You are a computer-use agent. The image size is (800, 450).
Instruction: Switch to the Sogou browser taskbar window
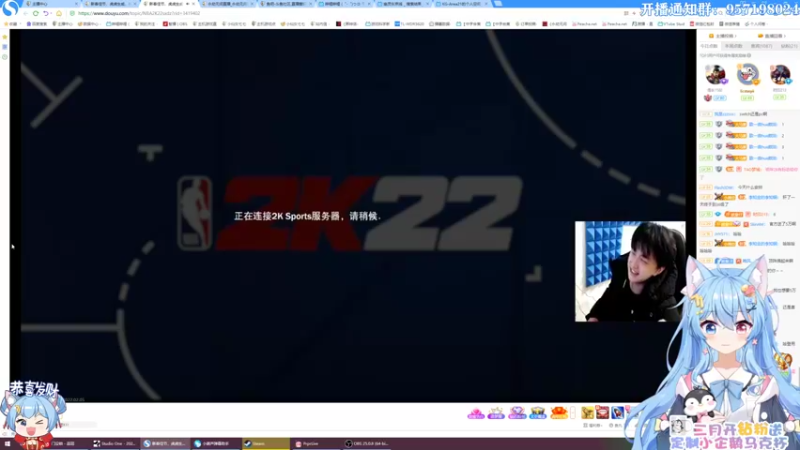tap(165, 444)
